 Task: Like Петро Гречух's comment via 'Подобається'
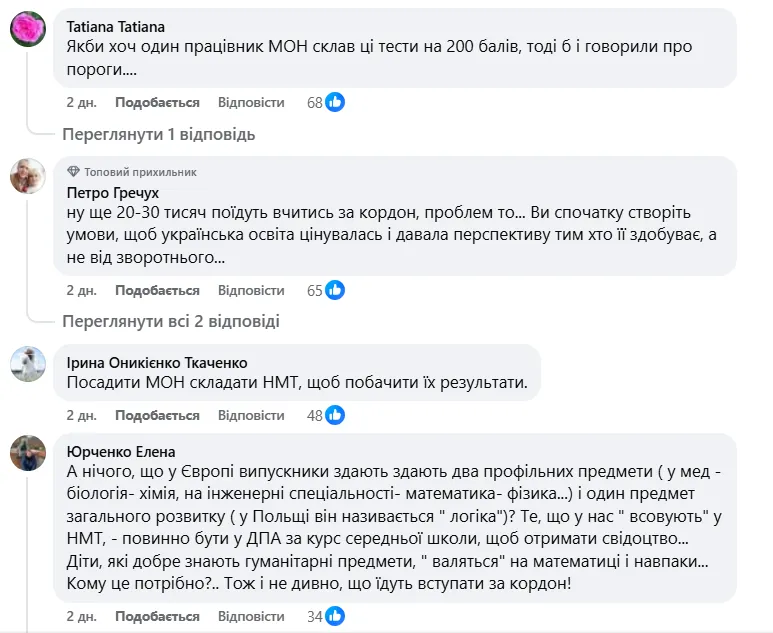click(157, 290)
